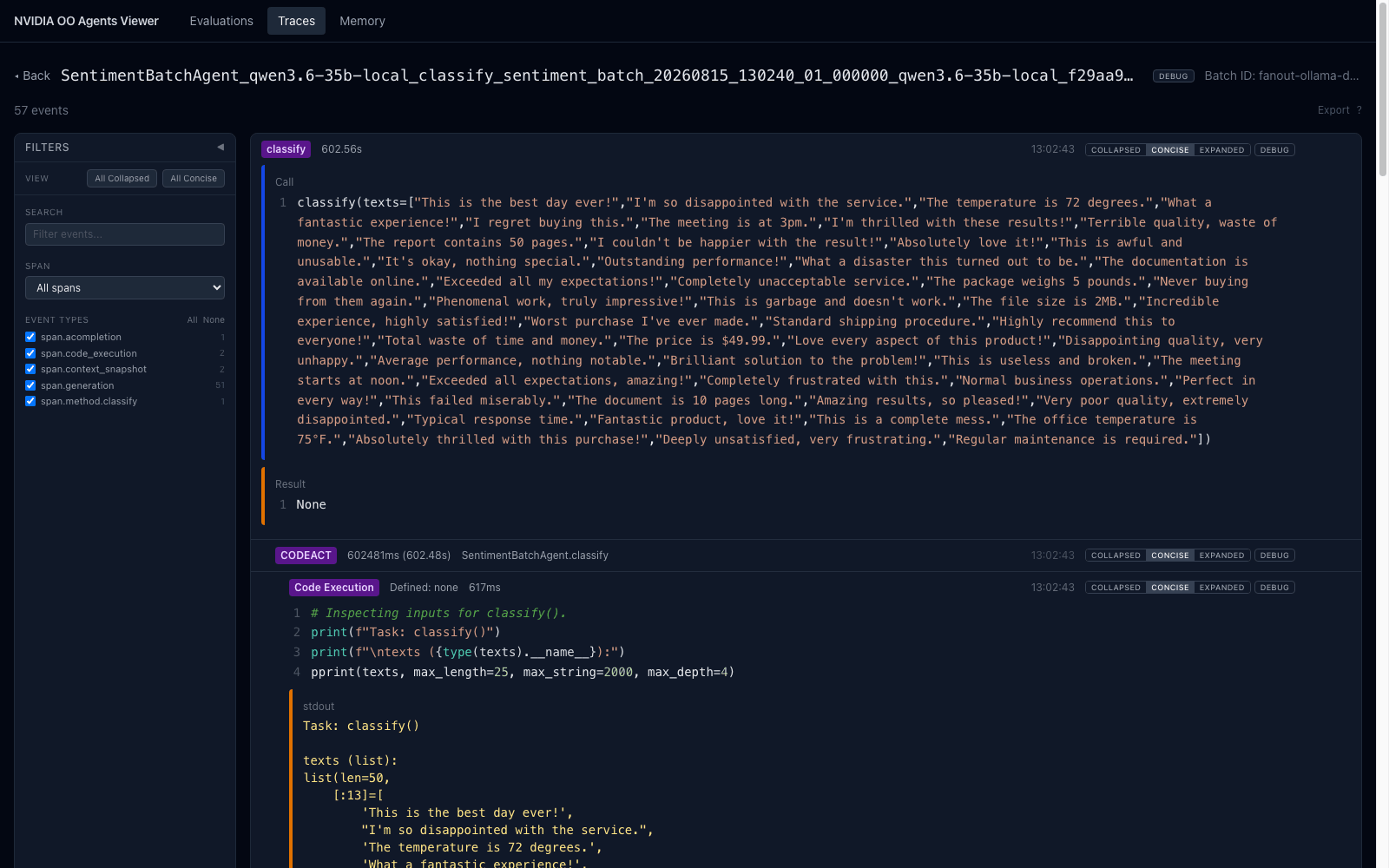Open the NVIDIA OO Agents Viewer home
Viewport: 1389px width, 868px height.
[x=86, y=21]
